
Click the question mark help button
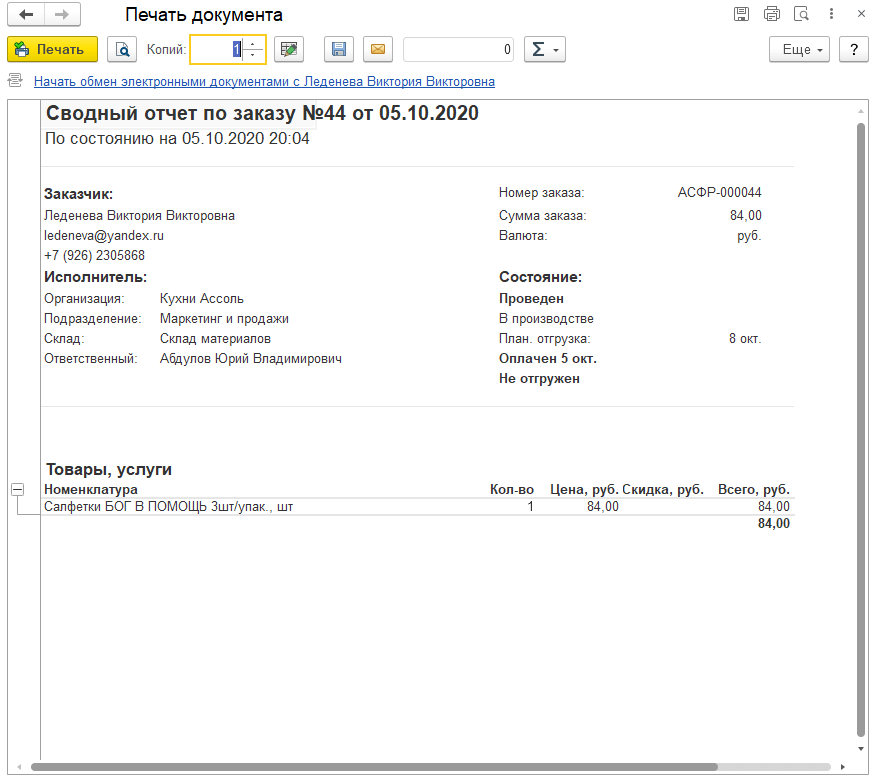pos(853,49)
